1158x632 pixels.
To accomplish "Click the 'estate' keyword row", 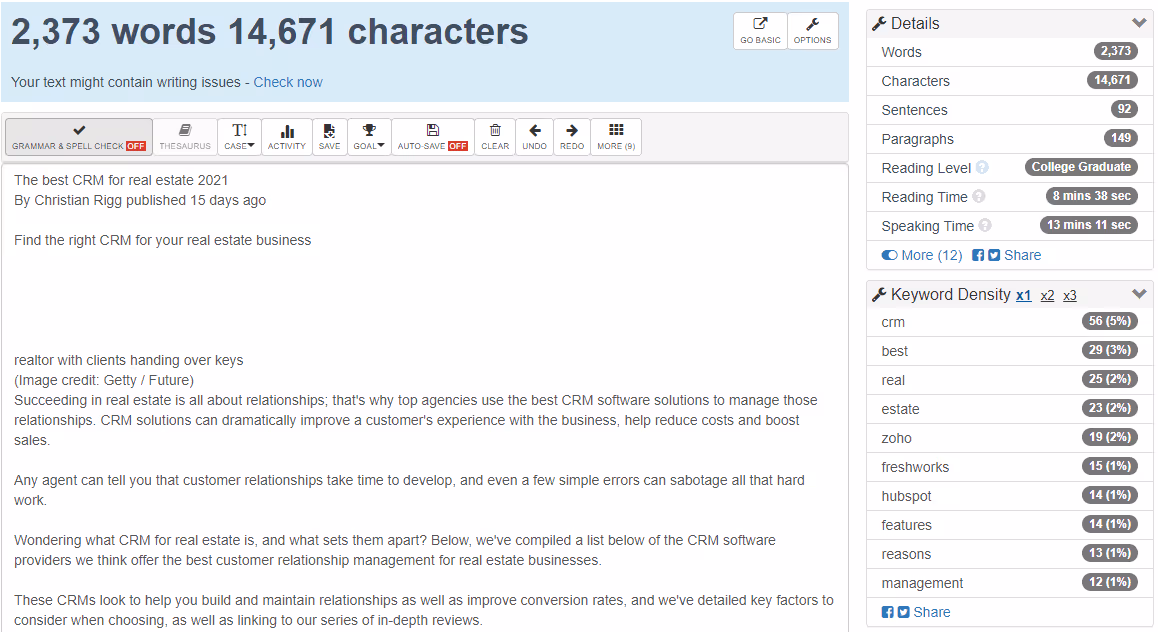I will [1010, 409].
